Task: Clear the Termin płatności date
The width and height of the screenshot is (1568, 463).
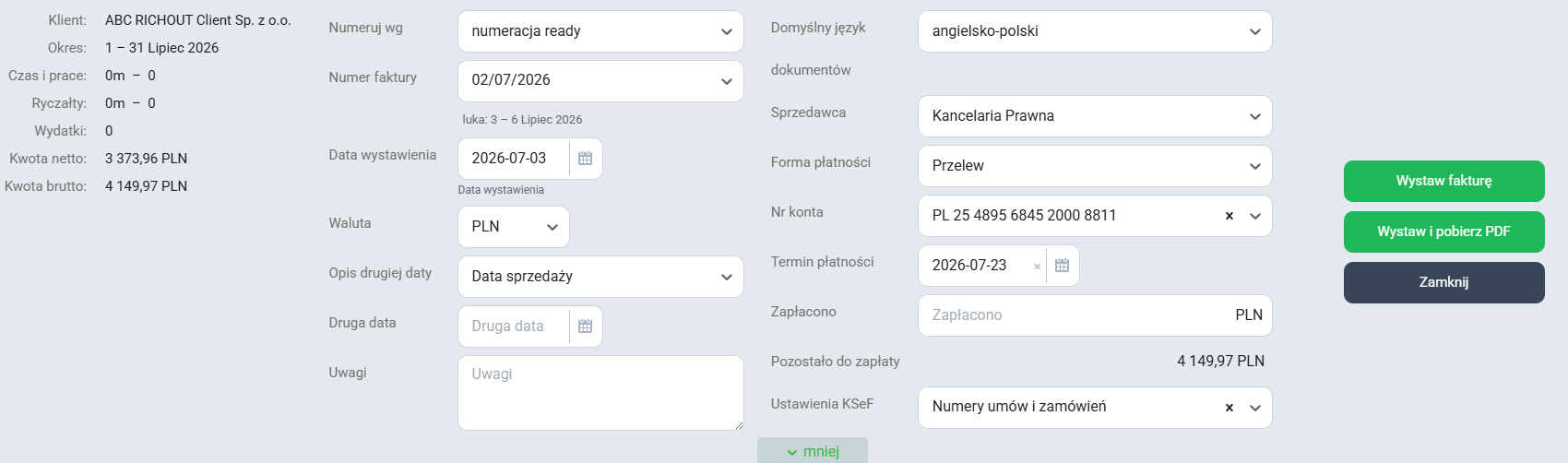Action: (1037, 267)
